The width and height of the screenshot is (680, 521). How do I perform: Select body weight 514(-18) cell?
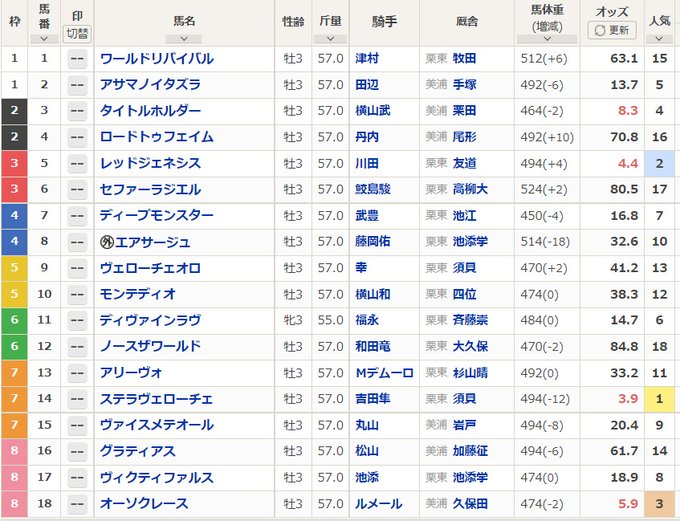pos(546,242)
